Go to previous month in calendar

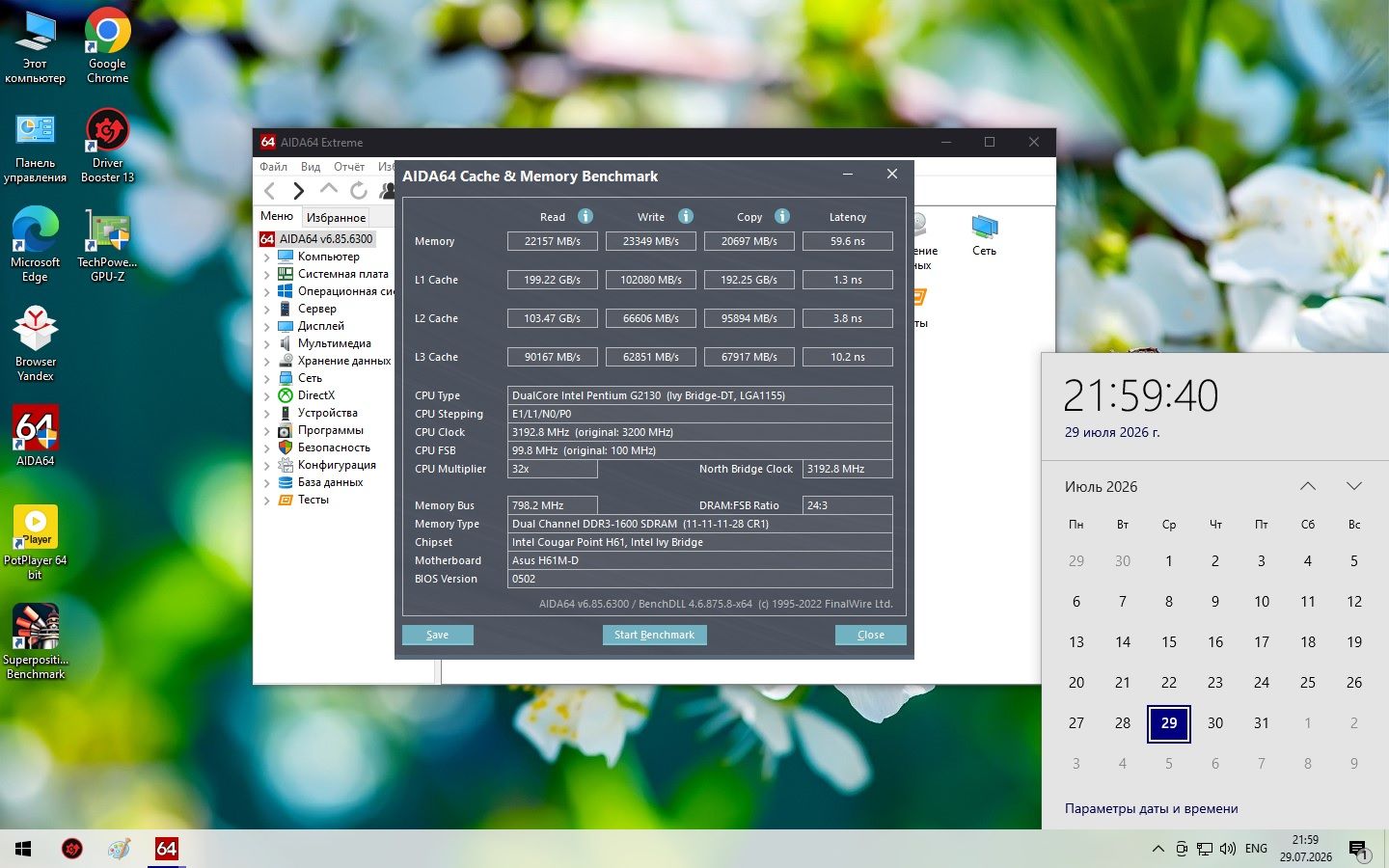(x=1308, y=486)
